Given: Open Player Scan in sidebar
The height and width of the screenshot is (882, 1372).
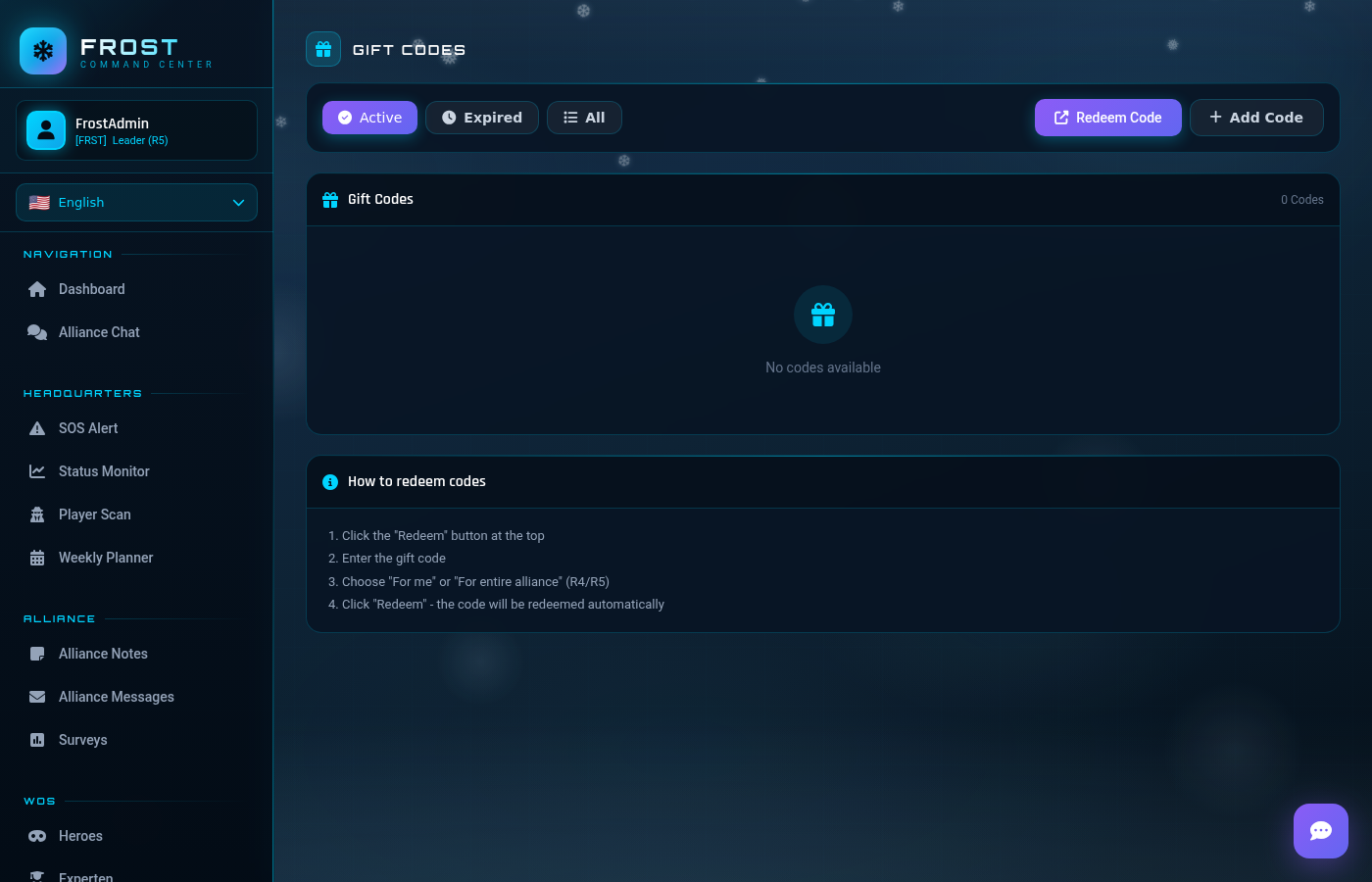Looking at the screenshot, I should 94,514.
